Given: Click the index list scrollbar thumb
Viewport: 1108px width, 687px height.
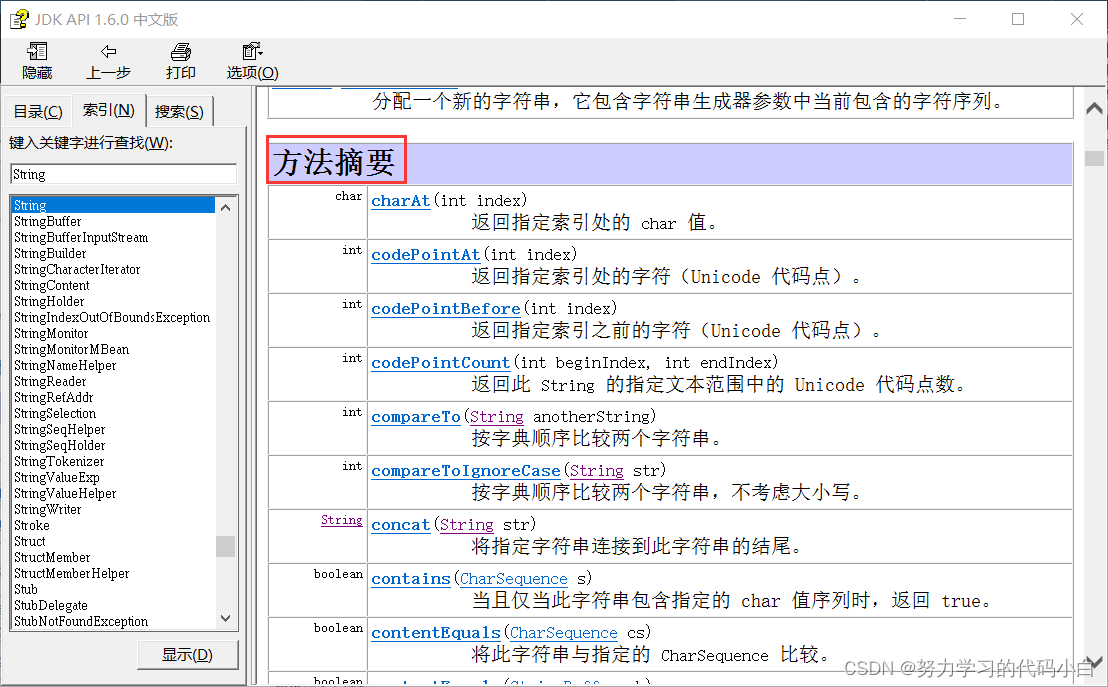Looking at the screenshot, I should pyautogui.click(x=225, y=546).
